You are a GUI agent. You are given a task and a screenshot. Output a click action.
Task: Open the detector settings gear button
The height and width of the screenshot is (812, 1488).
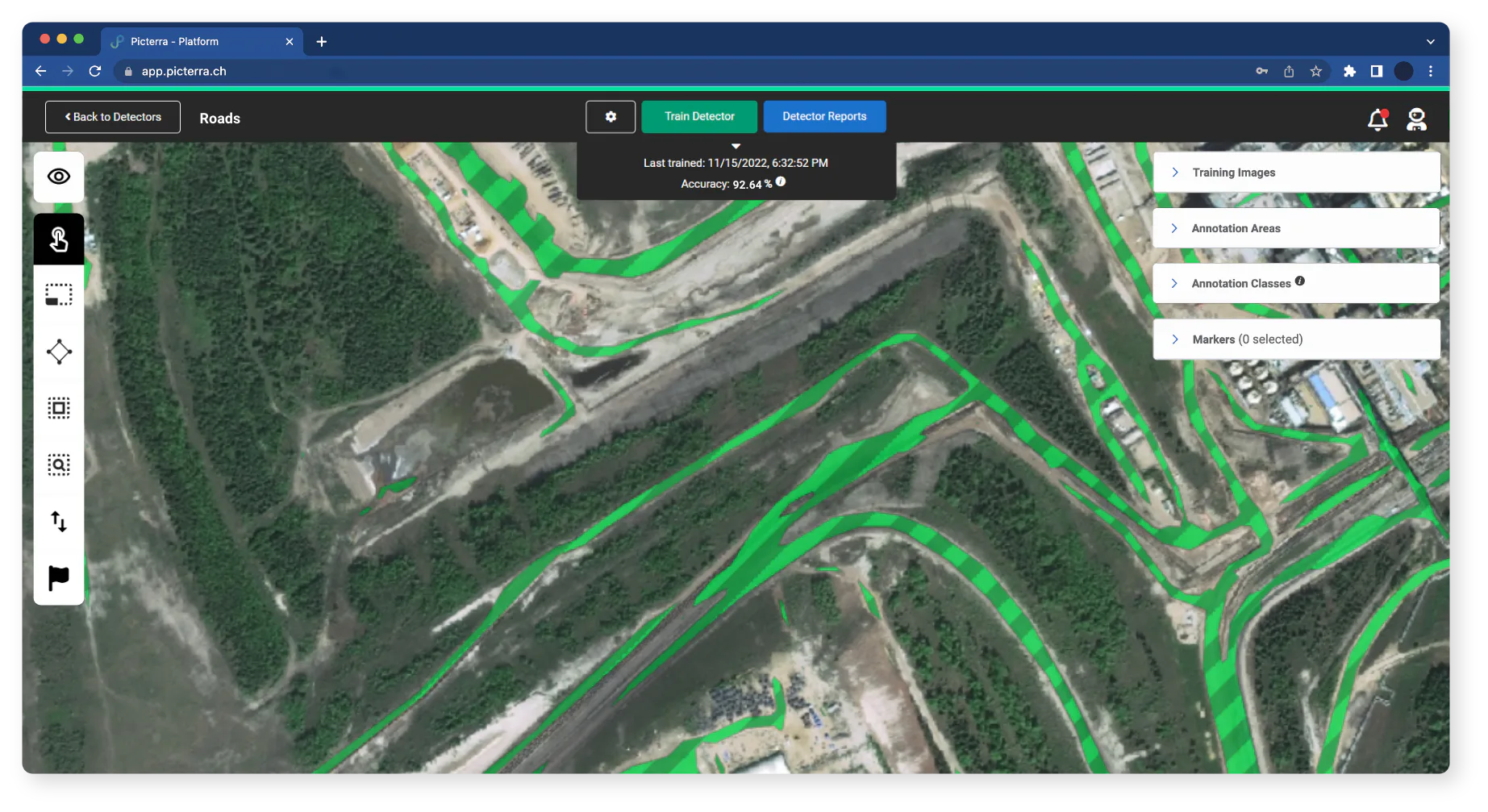coord(611,117)
